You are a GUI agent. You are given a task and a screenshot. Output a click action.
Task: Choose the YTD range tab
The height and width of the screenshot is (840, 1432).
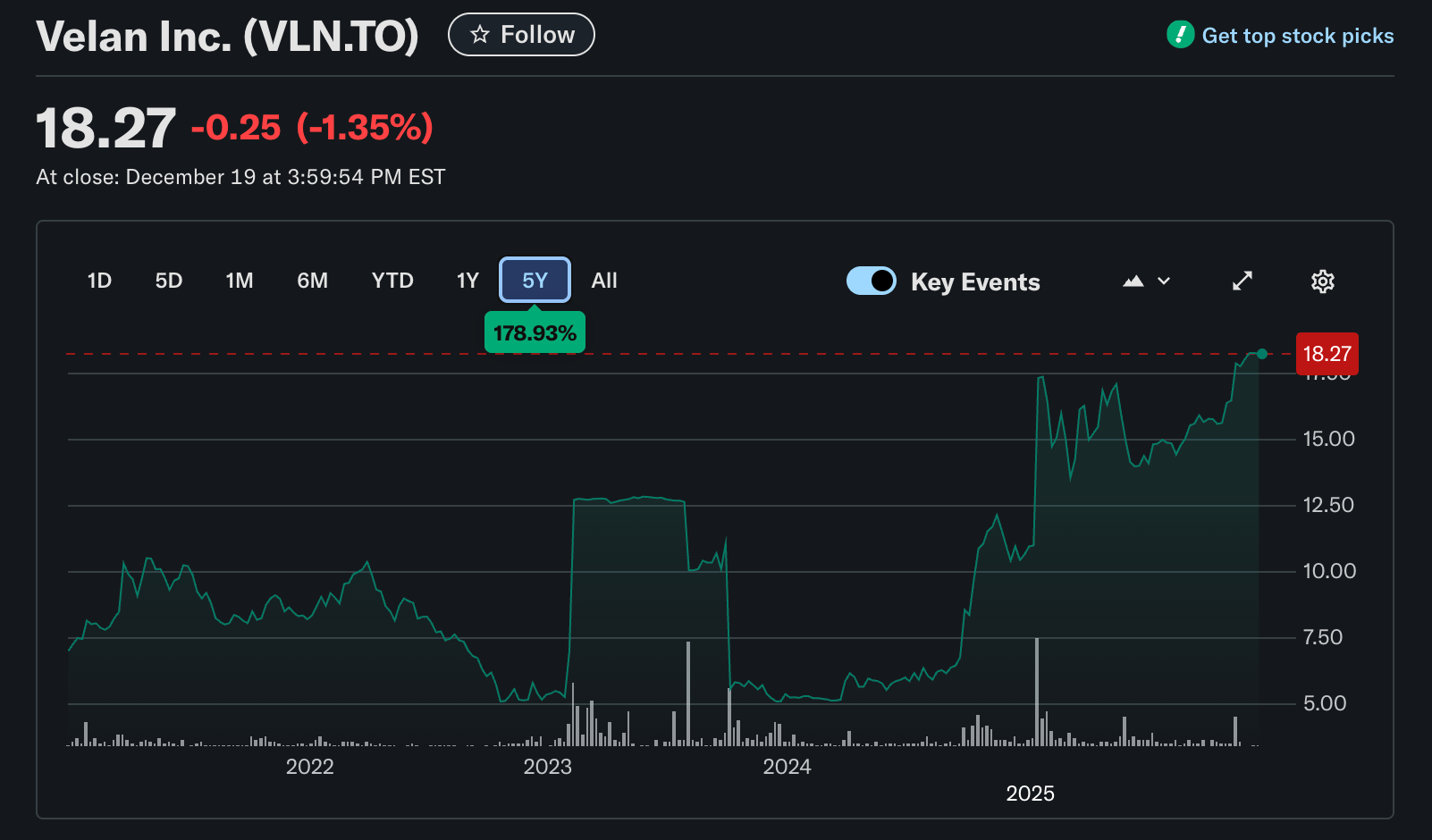pyautogui.click(x=392, y=281)
